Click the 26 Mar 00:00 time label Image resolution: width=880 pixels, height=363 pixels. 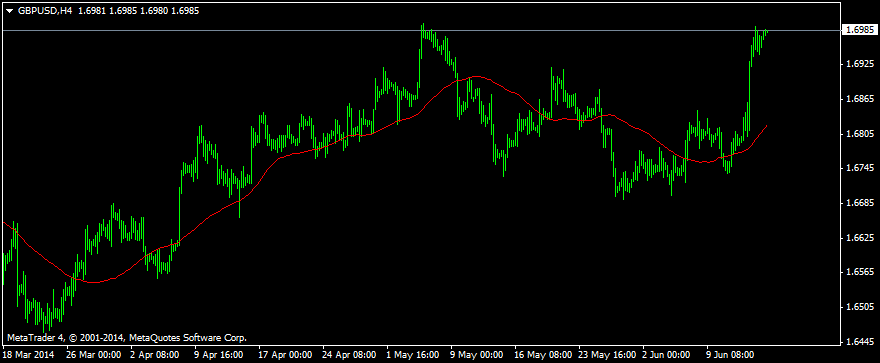[93, 355]
